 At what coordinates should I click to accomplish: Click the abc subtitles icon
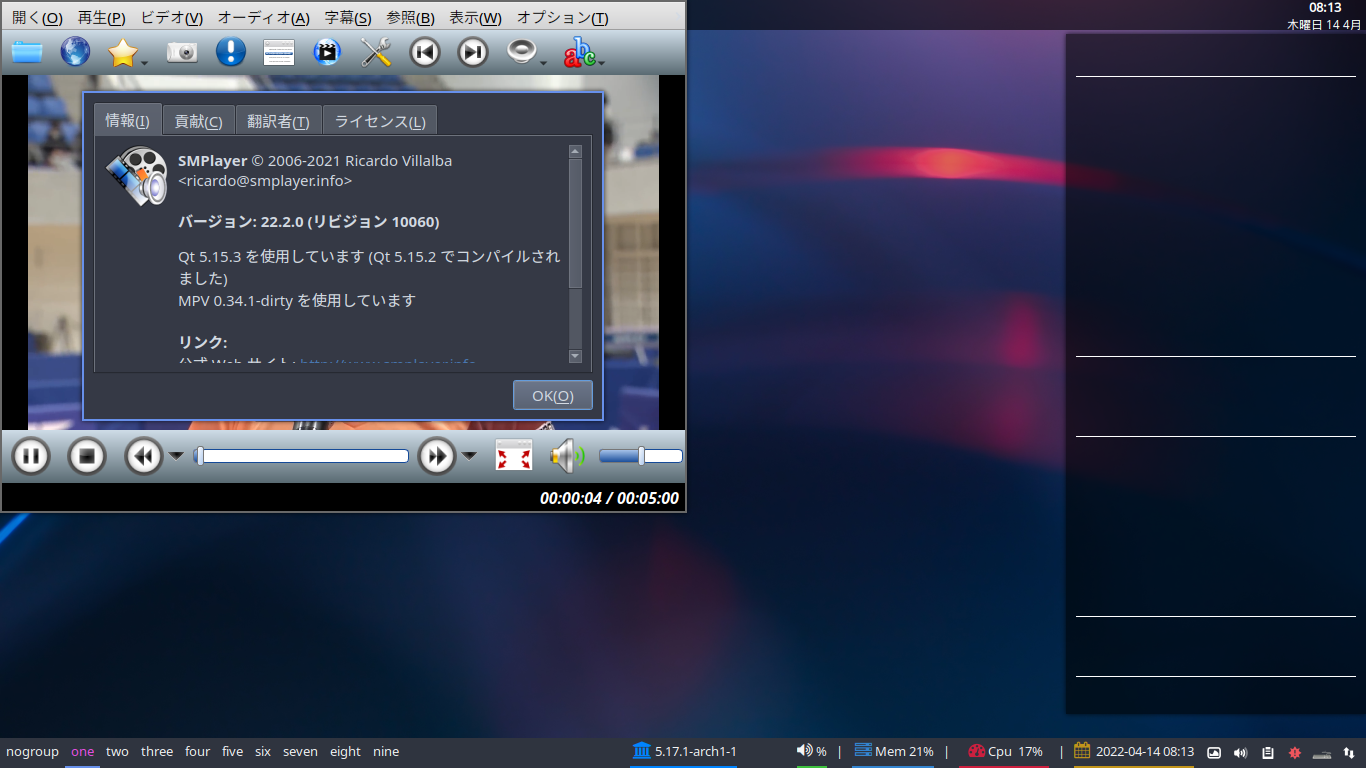click(x=579, y=52)
